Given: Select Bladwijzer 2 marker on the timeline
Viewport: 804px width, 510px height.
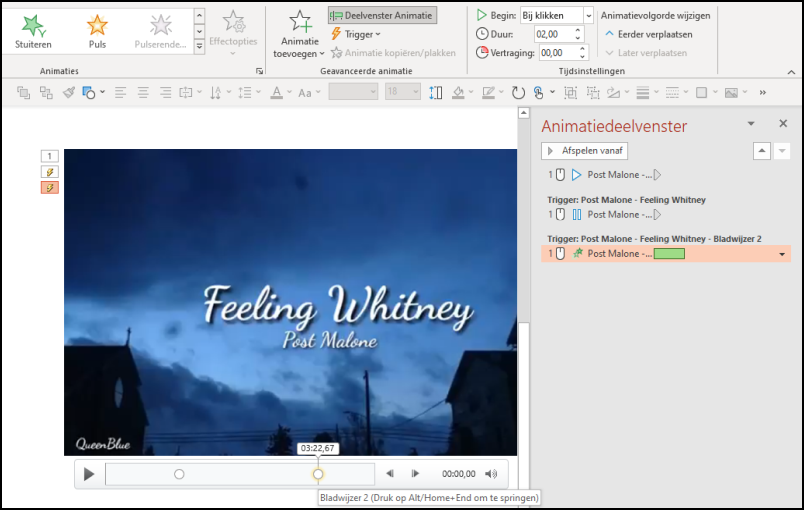Looking at the screenshot, I should click(318, 474).
